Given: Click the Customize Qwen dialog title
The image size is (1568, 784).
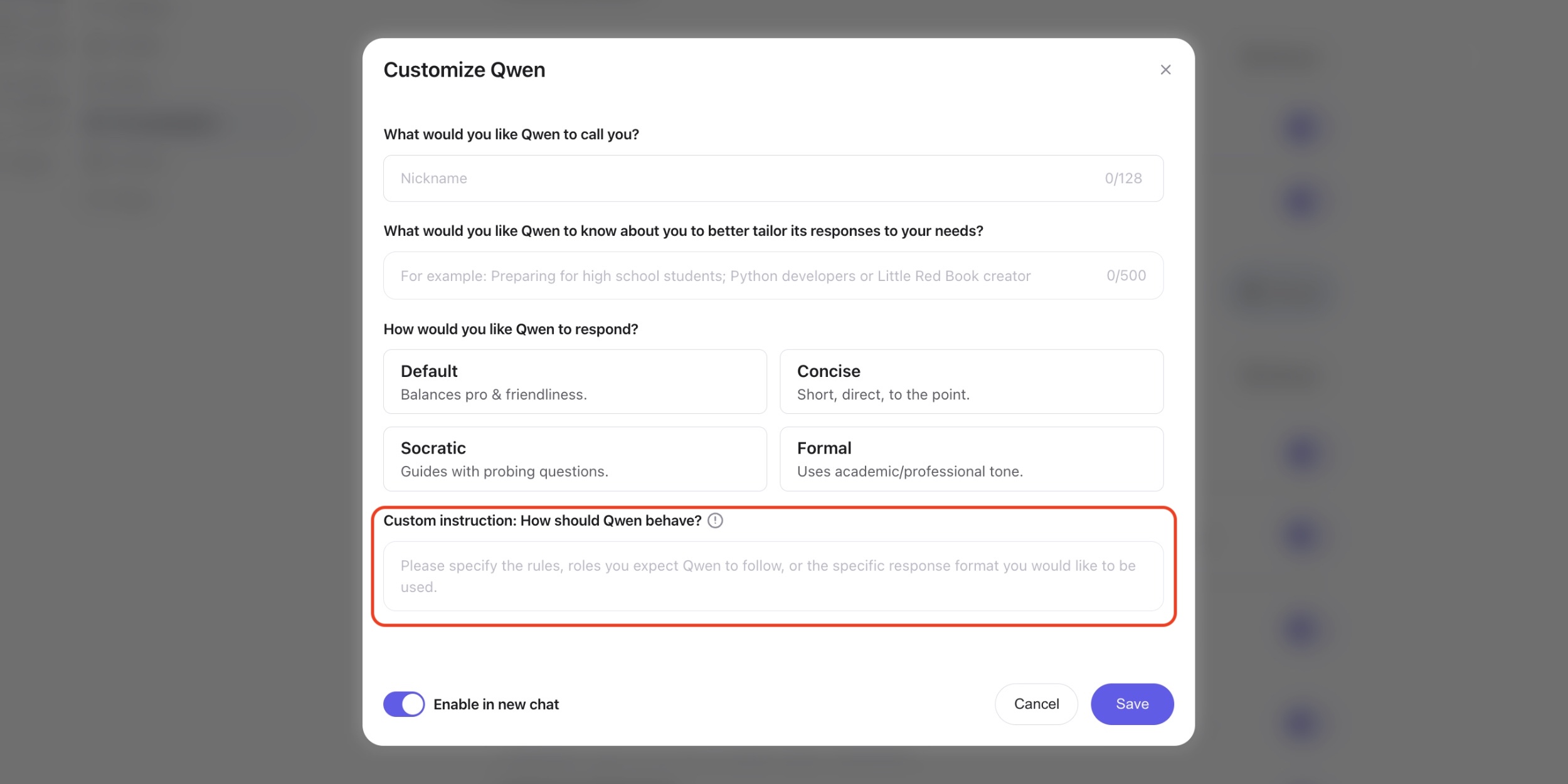Looking at the screenshot, I should pos(464,70).
